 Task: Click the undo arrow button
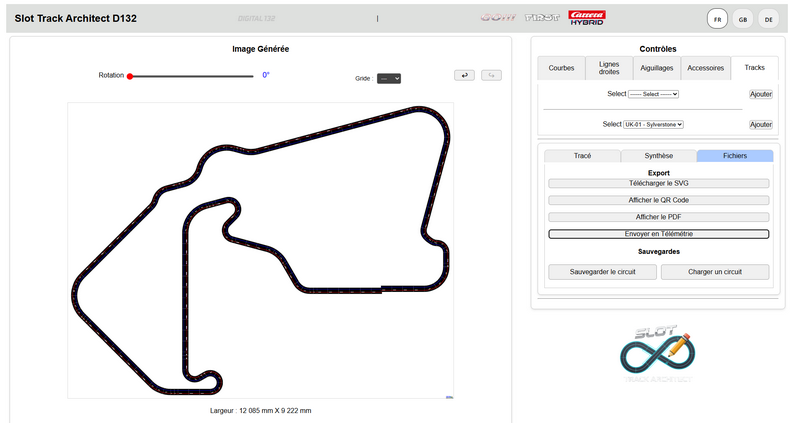pos(464,75)
